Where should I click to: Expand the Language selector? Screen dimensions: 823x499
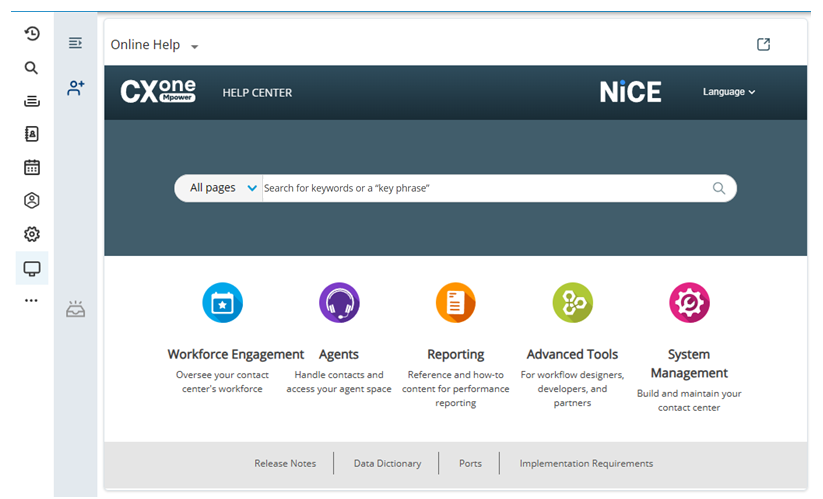729,92
